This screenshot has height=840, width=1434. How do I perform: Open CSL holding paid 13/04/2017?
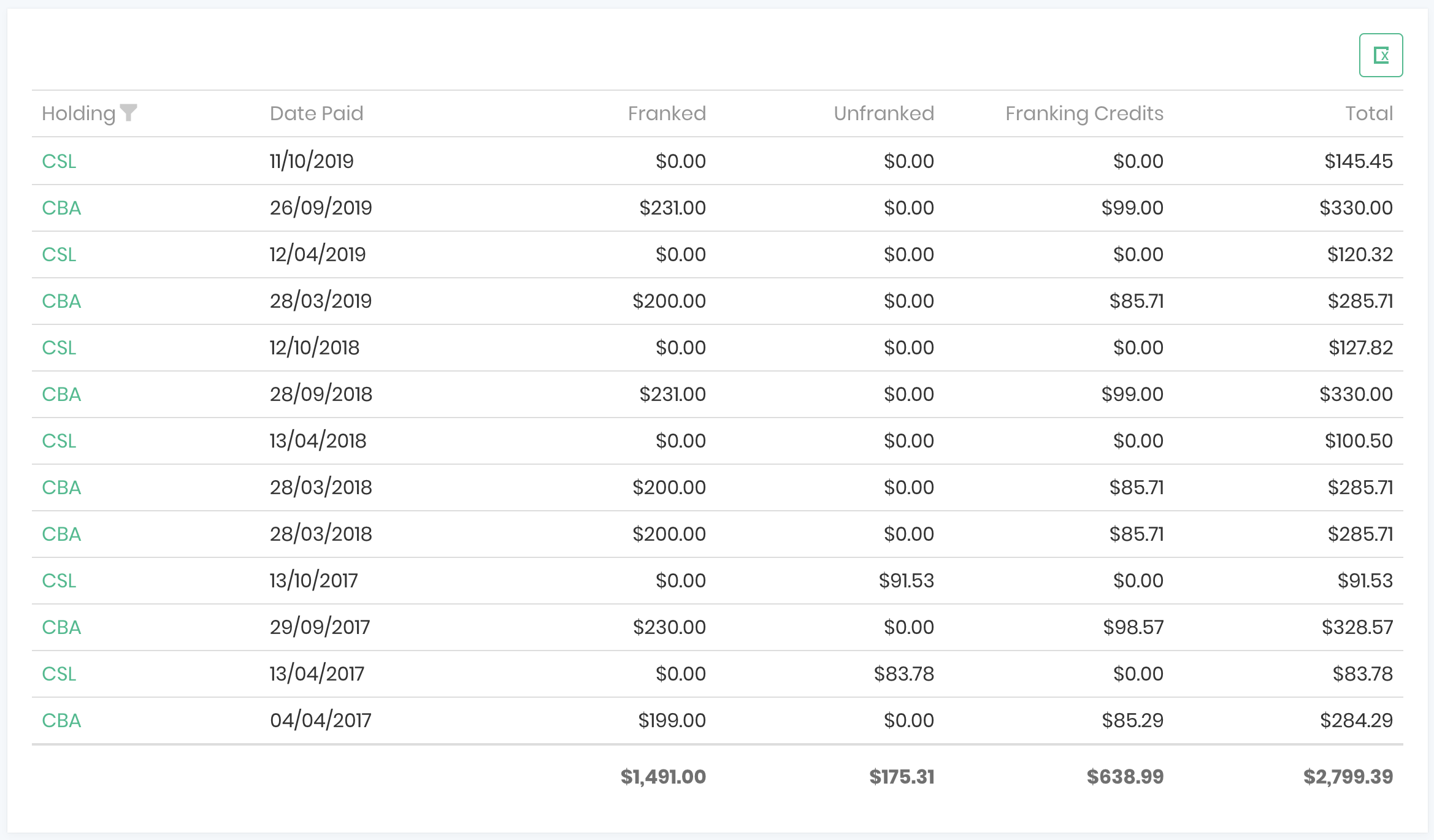click(x=59, y=674)
